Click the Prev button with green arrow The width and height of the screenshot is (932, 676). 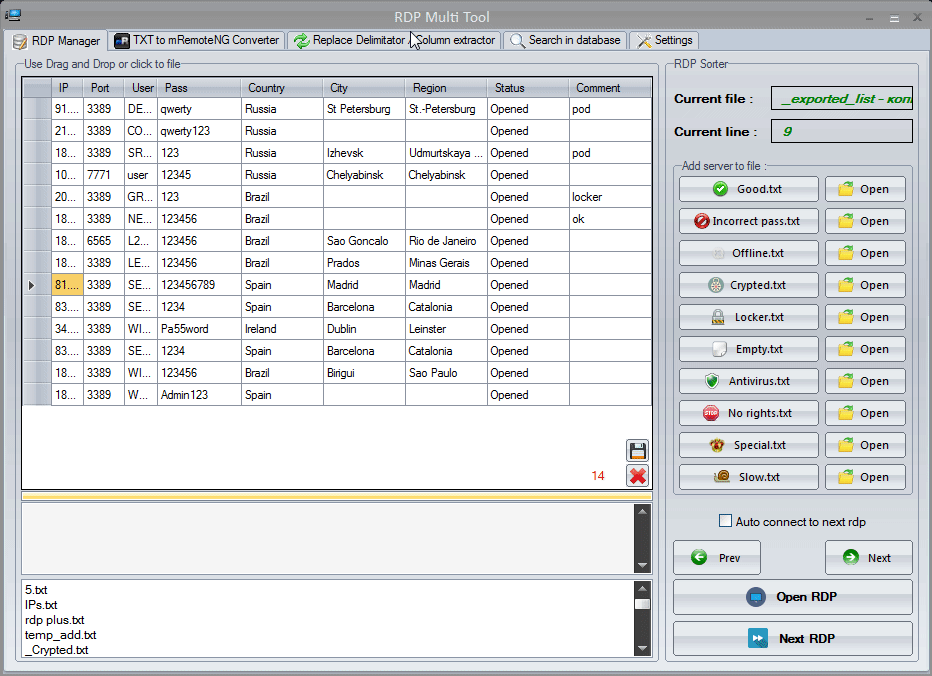[x=716, y=558]
